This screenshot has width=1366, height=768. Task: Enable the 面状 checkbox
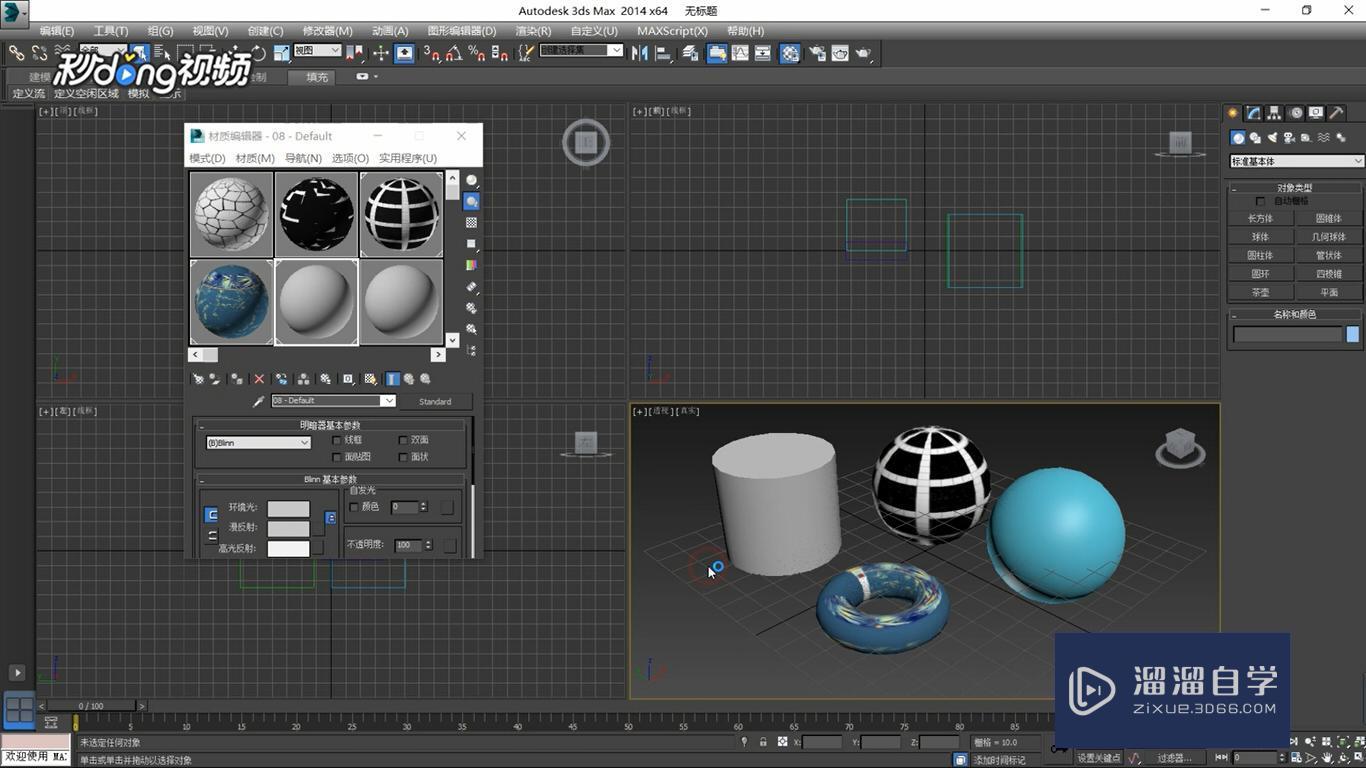(403, 457)
